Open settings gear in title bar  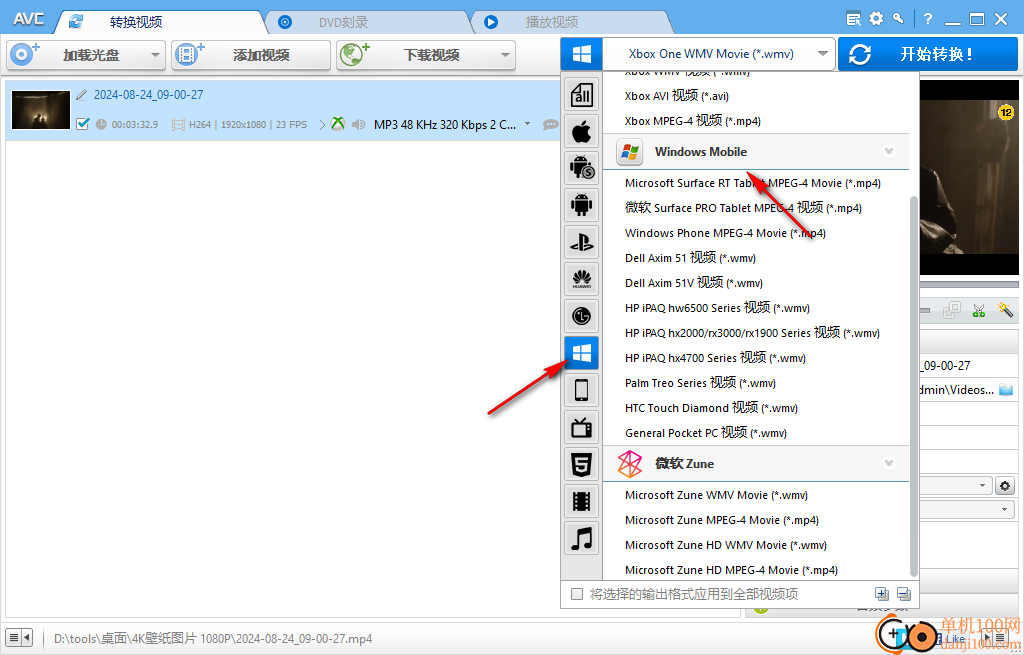click(876, 19)
